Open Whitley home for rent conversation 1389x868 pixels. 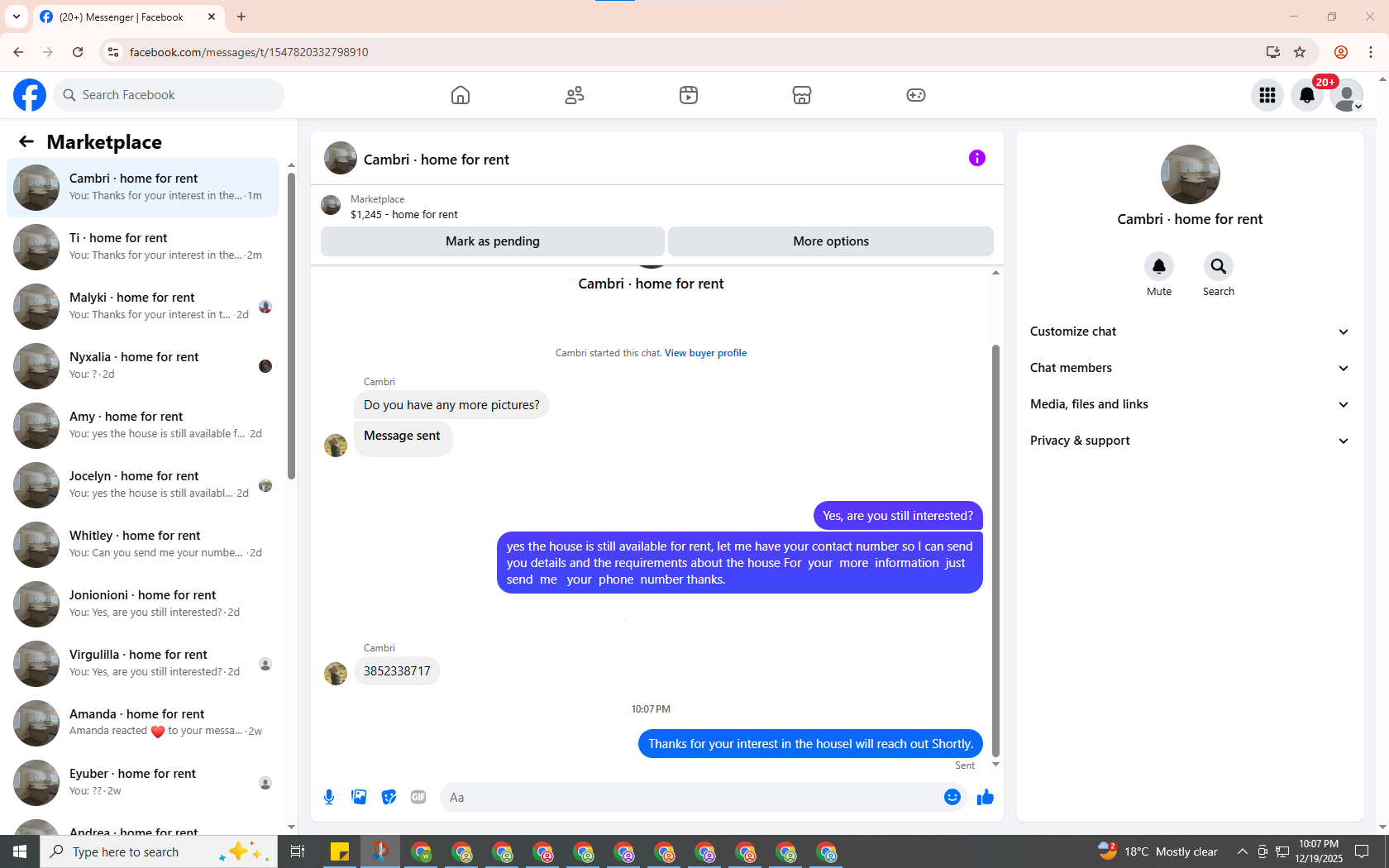[143, 545]
